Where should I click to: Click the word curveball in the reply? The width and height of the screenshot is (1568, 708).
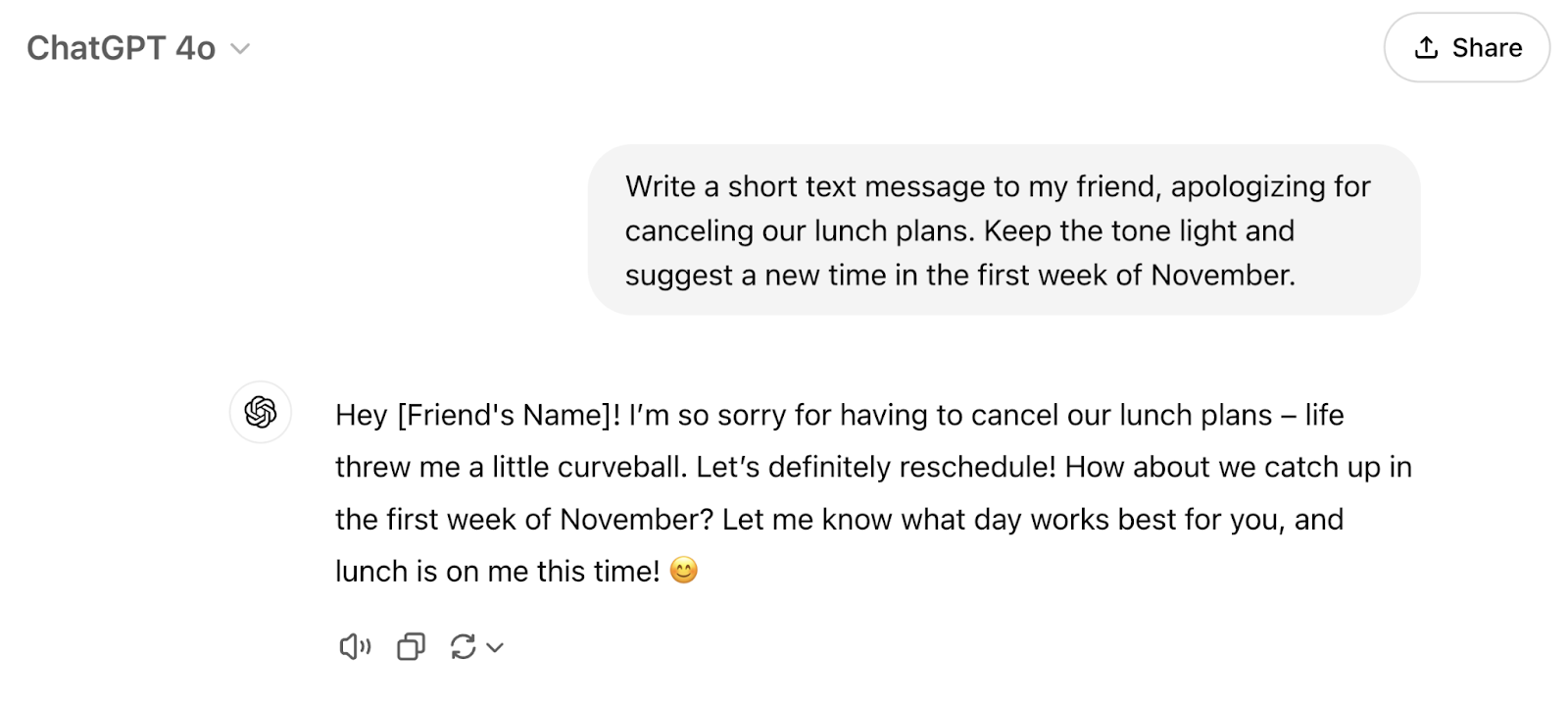[x=618, y=467]
